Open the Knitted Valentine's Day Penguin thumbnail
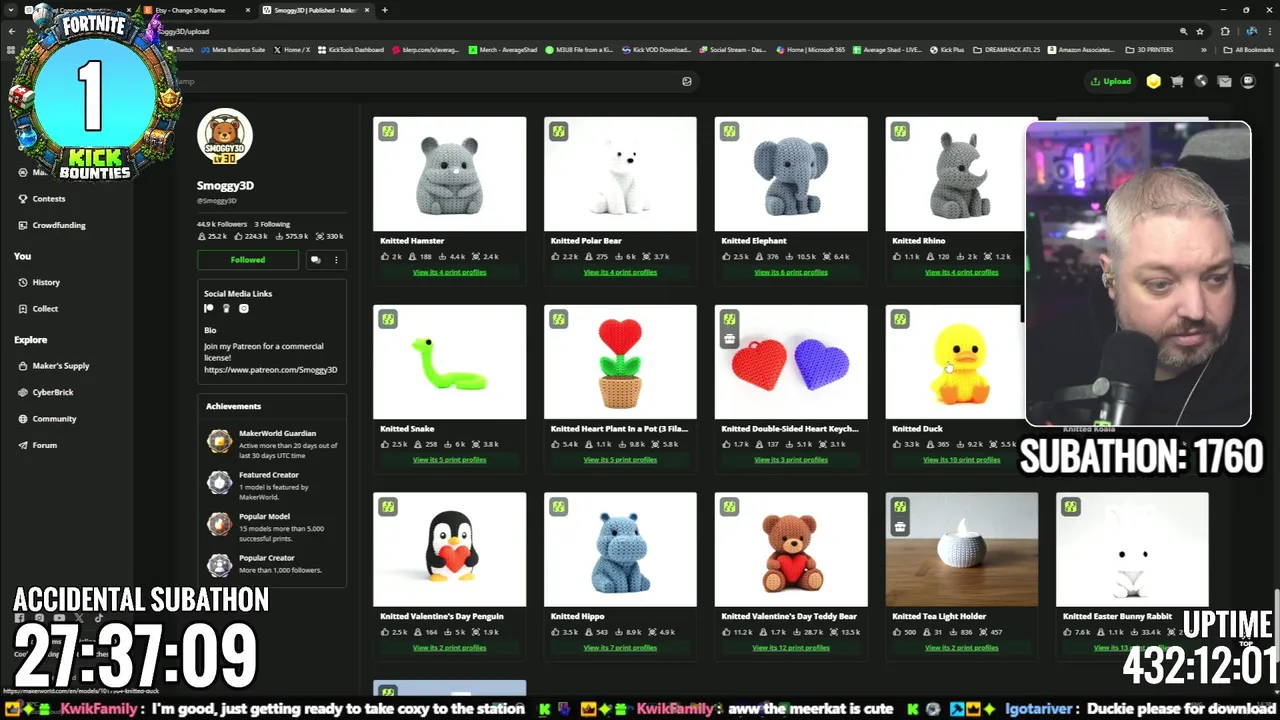The height and width of the screenshot is (720, 1280). pos(450,550)
